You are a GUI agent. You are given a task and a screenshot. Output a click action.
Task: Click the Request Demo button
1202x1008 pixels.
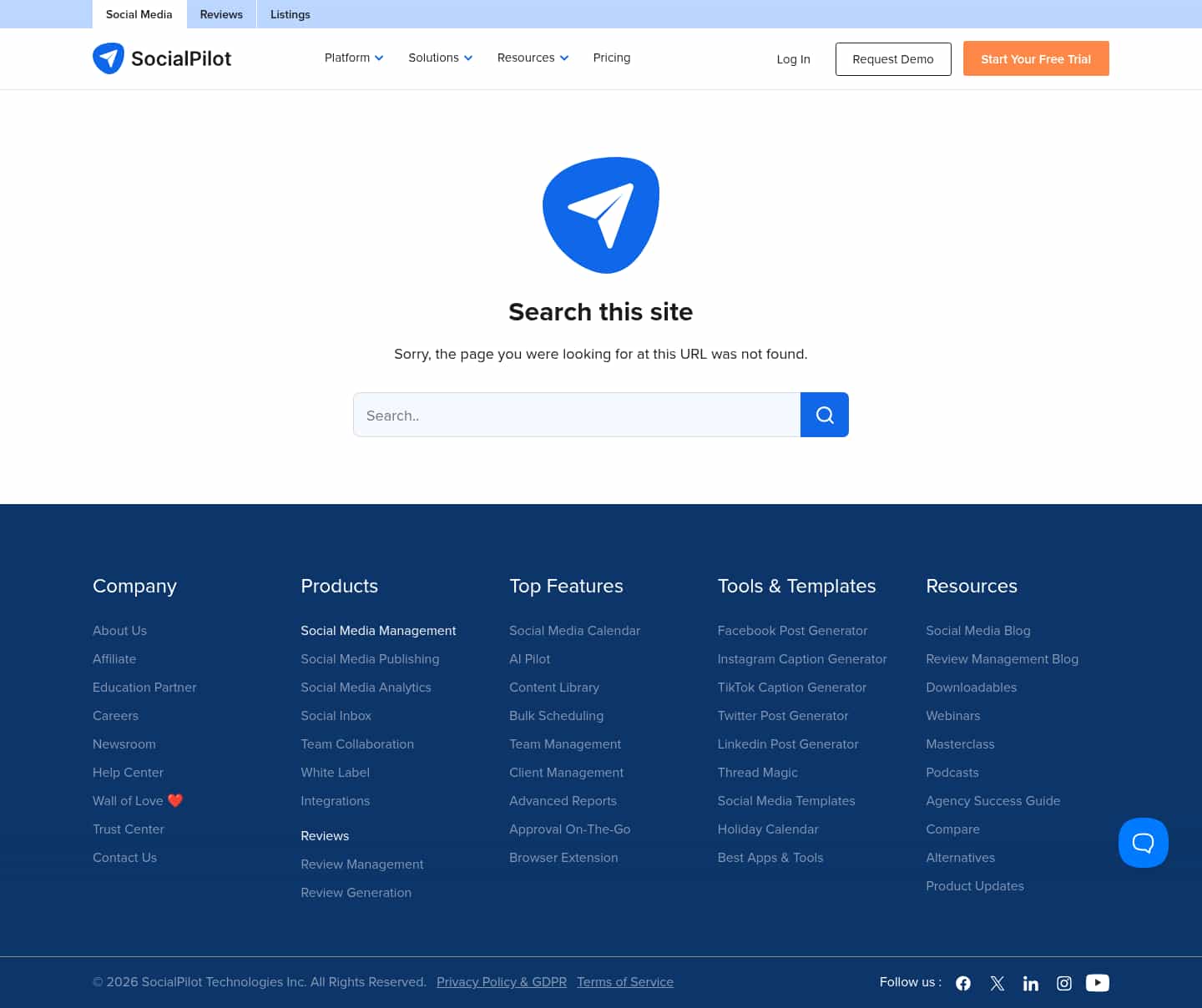[x=892, y=58]
